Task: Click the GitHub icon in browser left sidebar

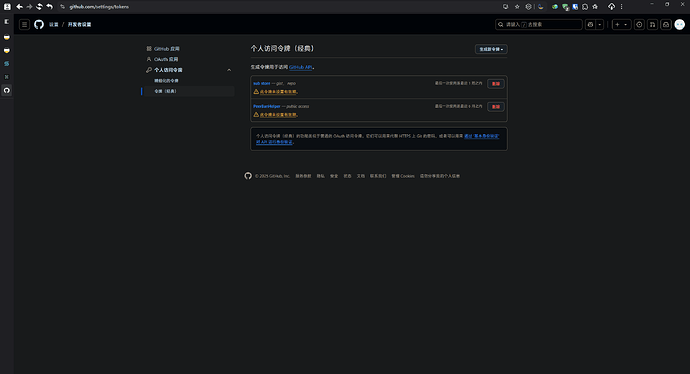Action: coord(7,90)
